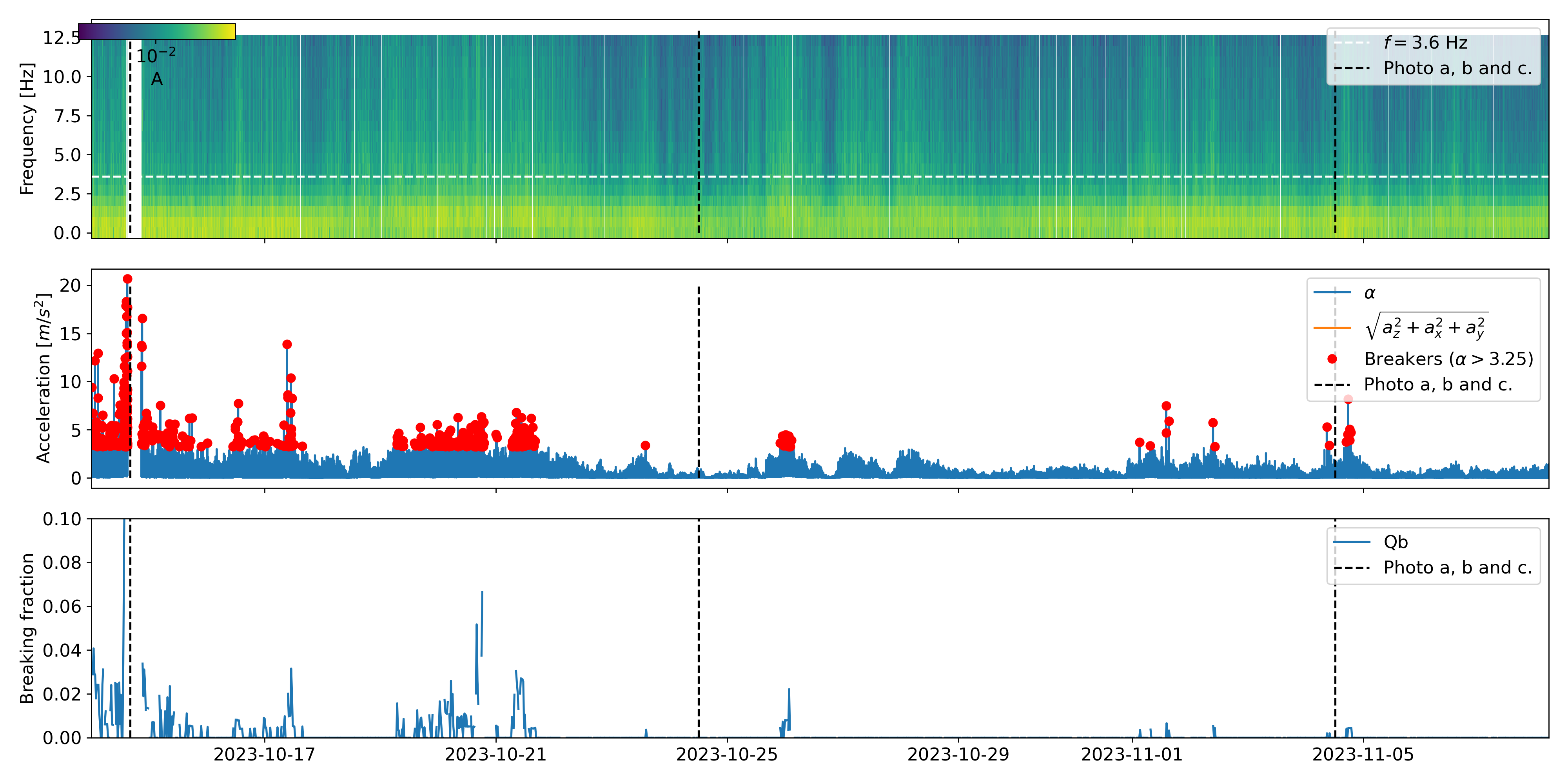Click the colorbar tick label 10⁻²
Image resolution: width=1568 pixels, height=784 pixels.
156,55
